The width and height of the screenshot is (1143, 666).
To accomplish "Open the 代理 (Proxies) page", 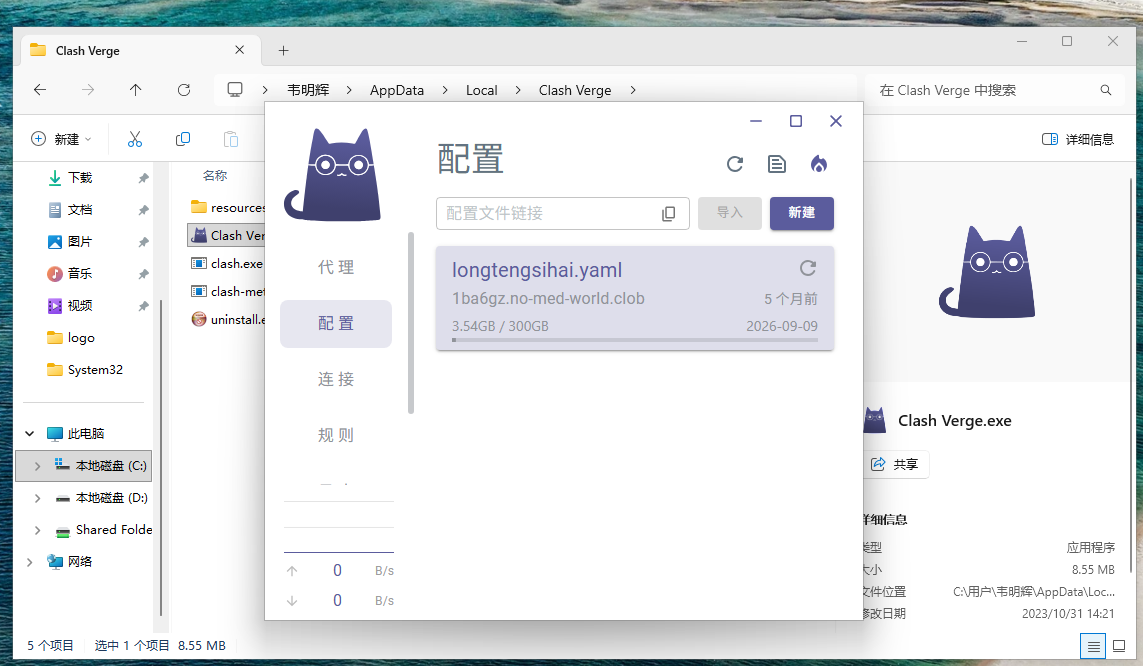I will click(x=336, y=267).
